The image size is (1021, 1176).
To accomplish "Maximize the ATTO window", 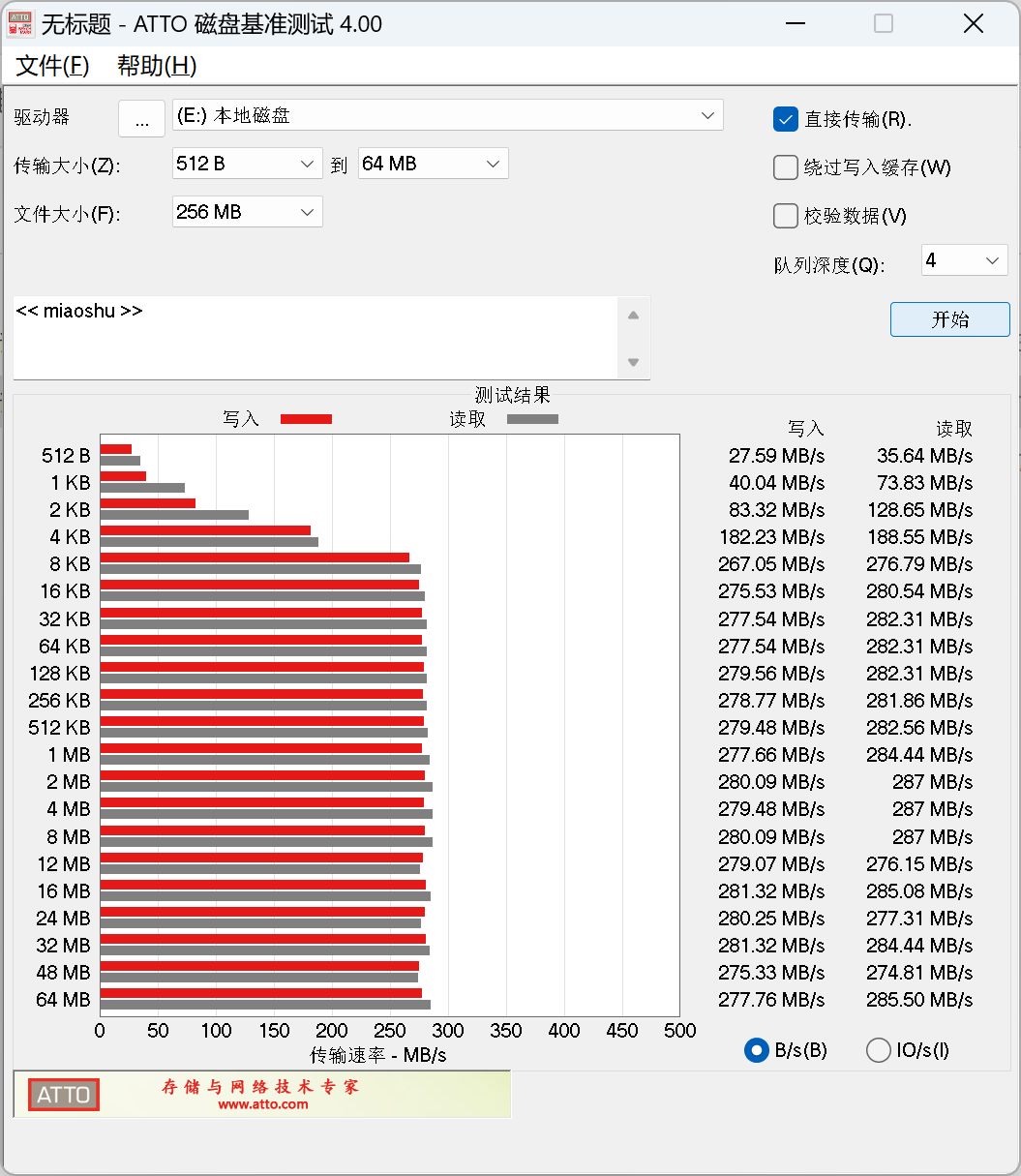I will click(x=884, y=24).
